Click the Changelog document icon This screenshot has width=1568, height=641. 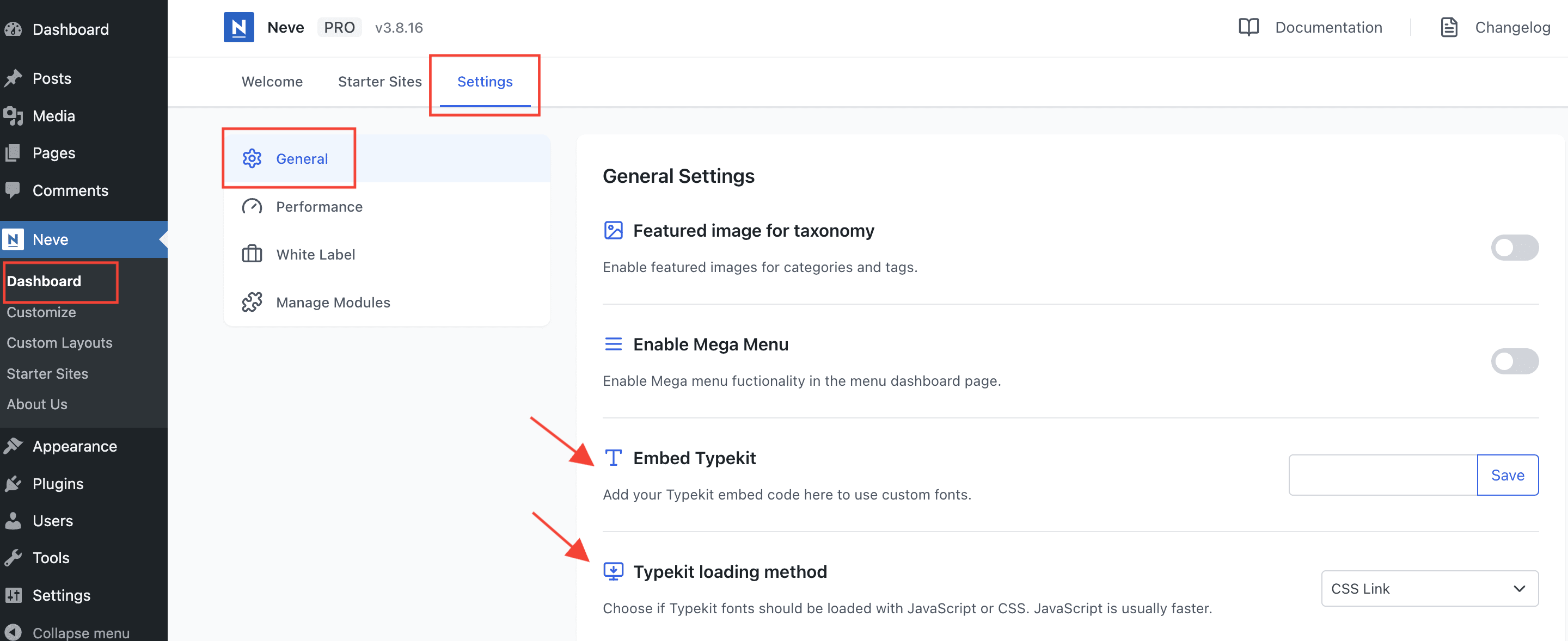(x=1449, y=27)
